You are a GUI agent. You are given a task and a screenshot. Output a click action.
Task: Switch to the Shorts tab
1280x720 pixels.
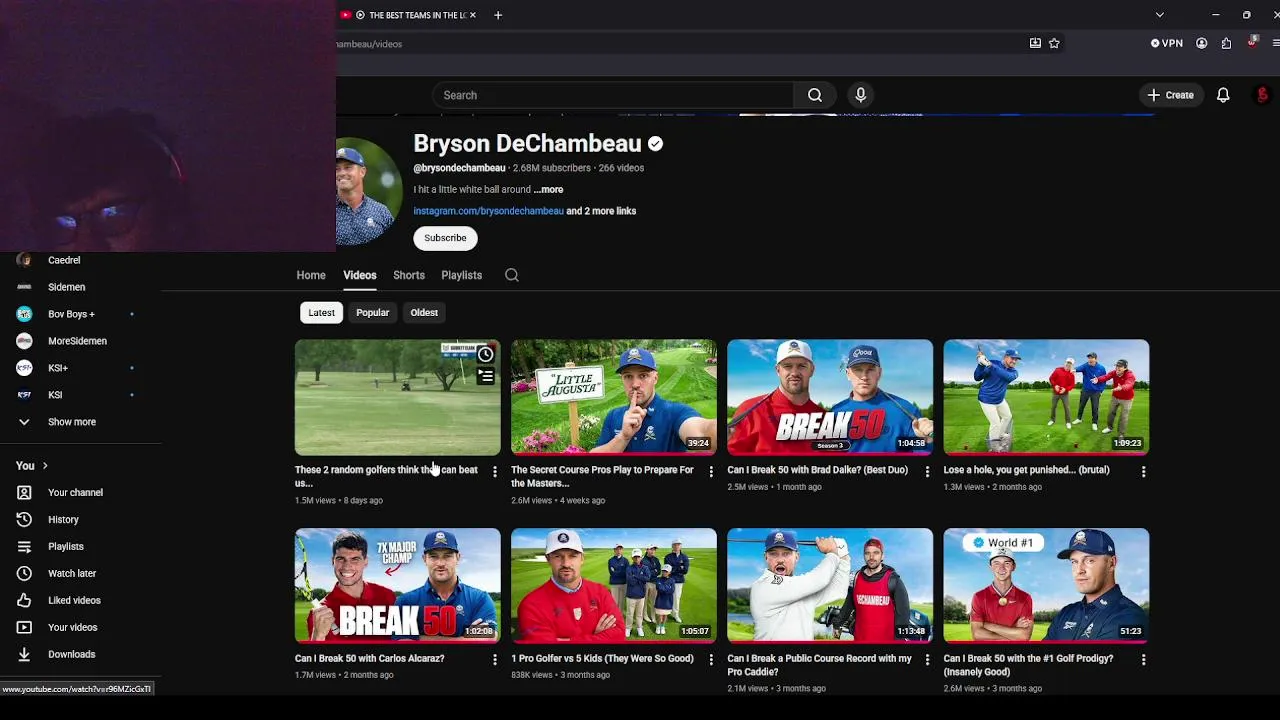409,275
